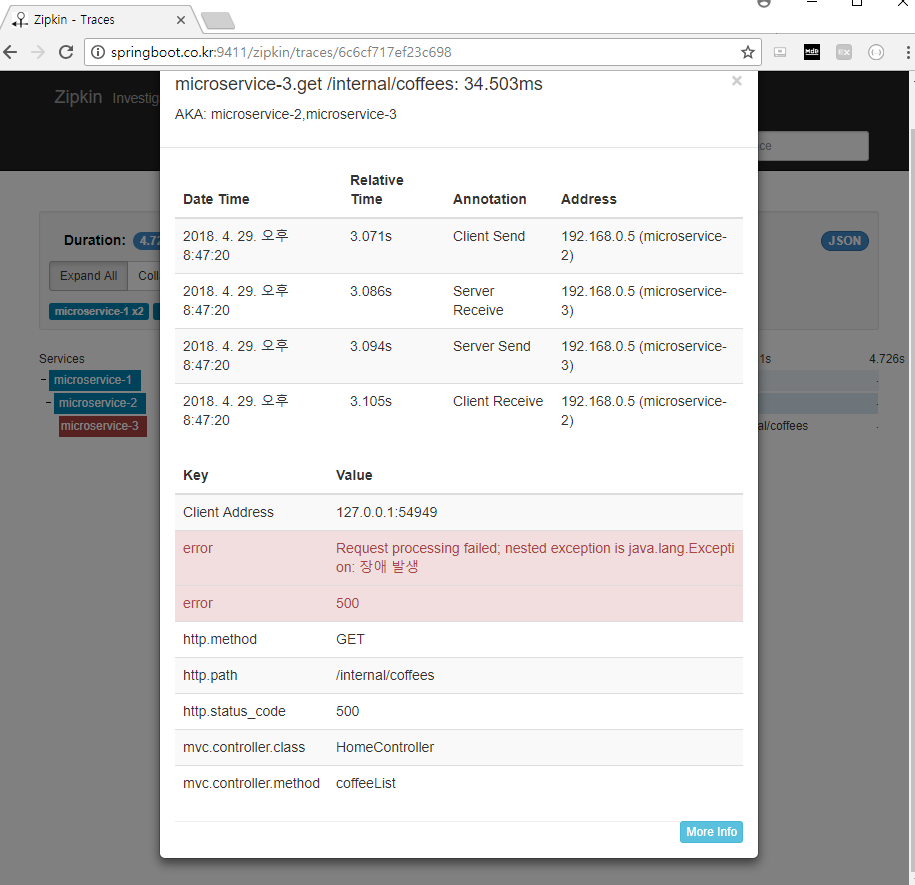Click the cast screen extension icon
915x885 pixels.
point(780,53)
